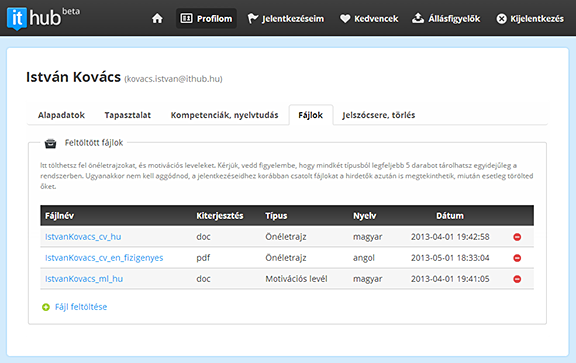This screenshot has width=576, height=363.
Task: Click the date 2013-05-01 18:33:04
Action: 450,258
